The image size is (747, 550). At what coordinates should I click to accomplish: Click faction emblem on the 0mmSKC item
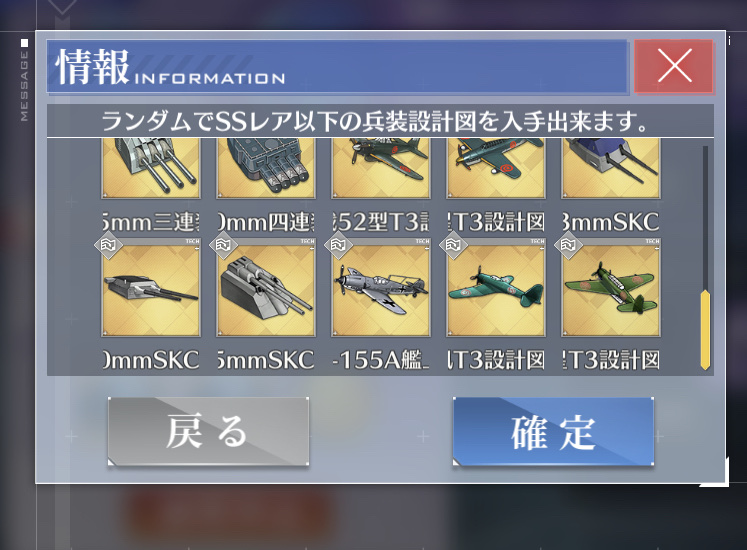[x=108, y=245]
